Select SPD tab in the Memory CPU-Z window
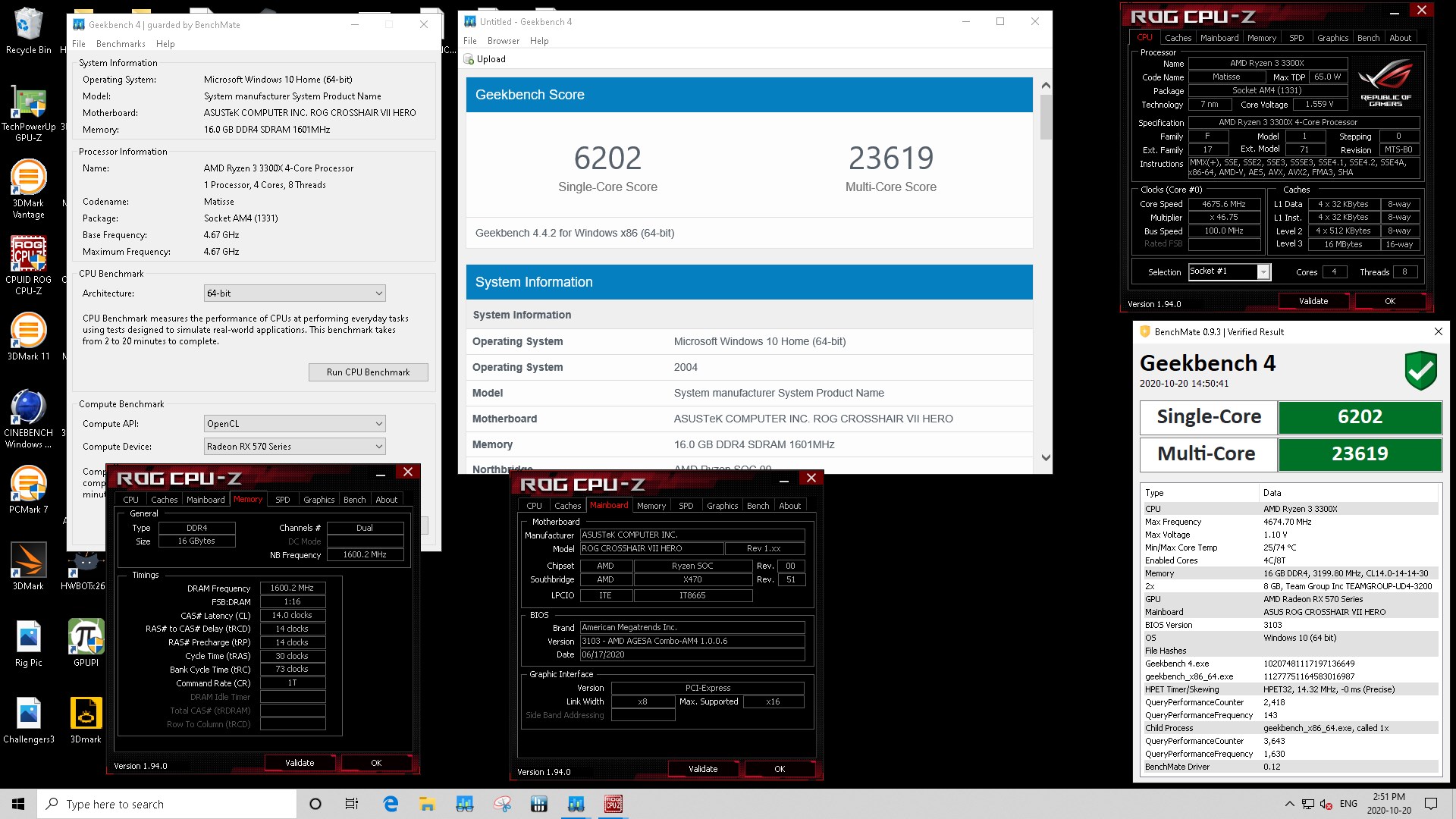 click(282, 500)
